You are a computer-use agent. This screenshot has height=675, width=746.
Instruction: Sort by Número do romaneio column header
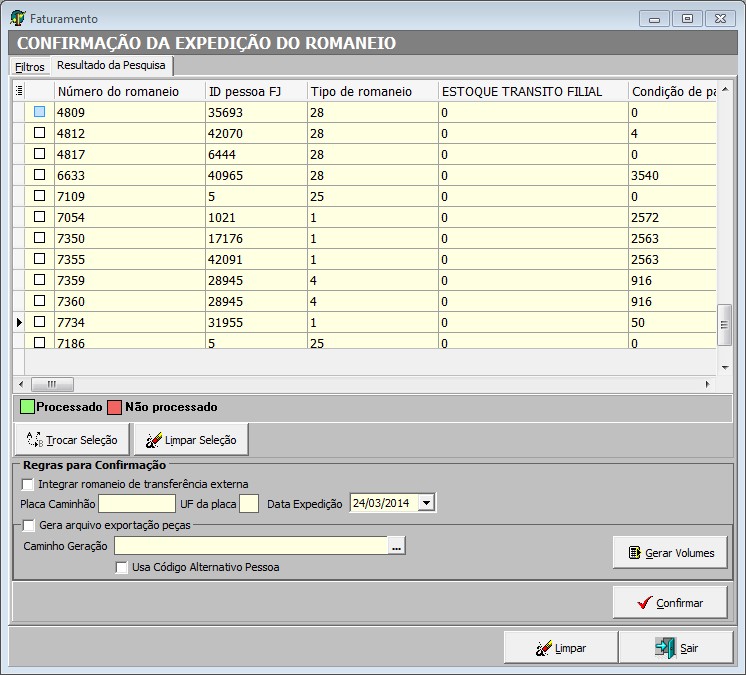(x=118, y=91)
